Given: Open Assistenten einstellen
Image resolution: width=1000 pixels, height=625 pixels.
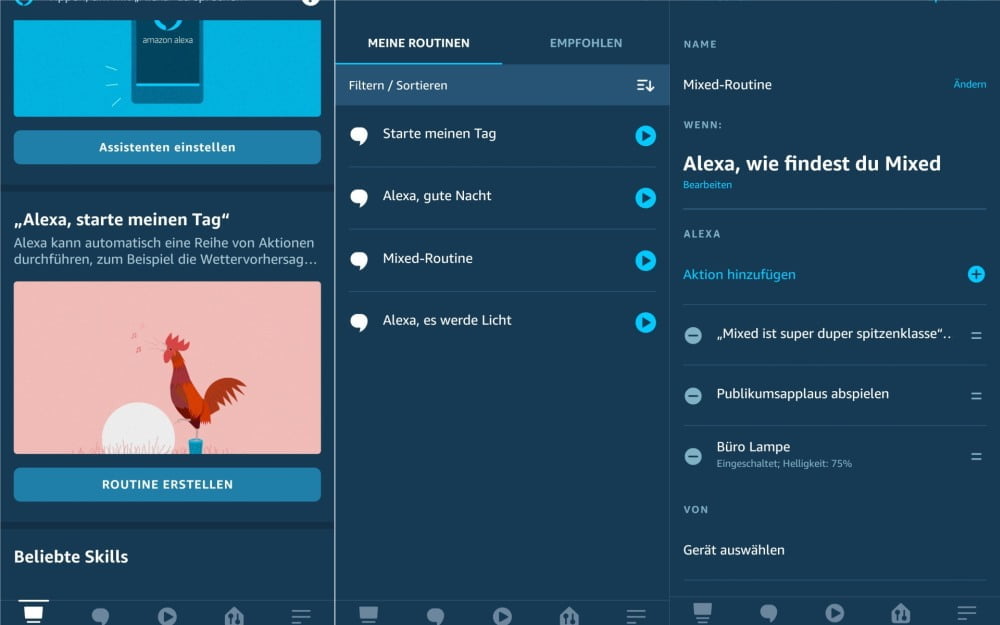Looking at the screenshot, I should coord(166,146).
